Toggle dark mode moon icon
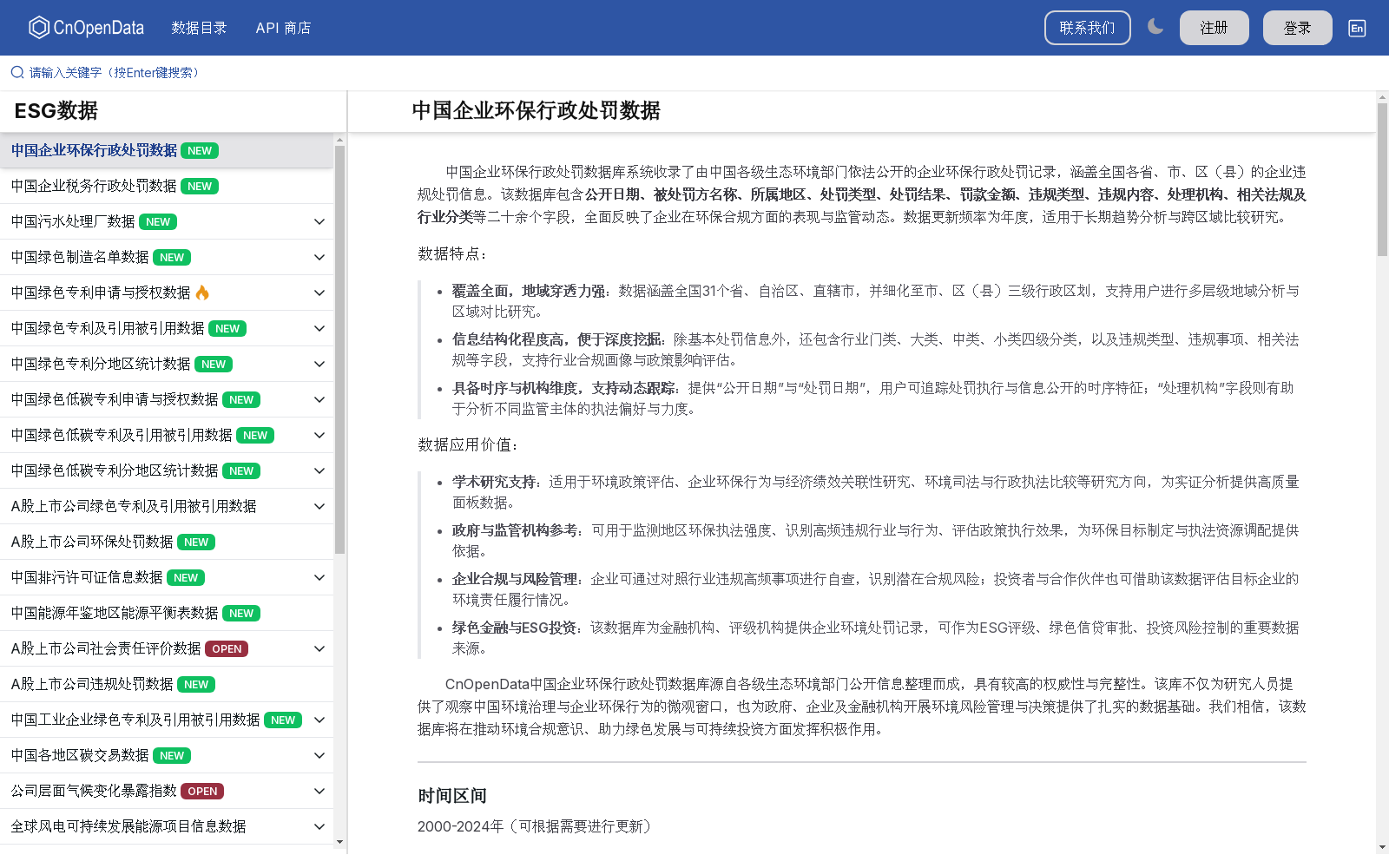 (x=1155, y=27)
